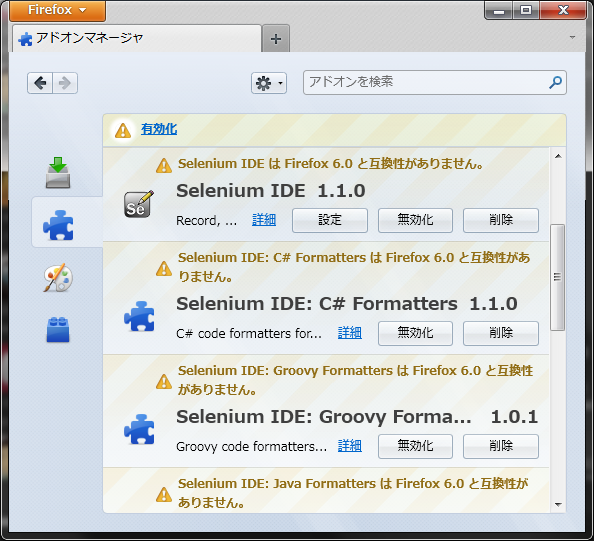Screen dimensions: 594x541
Task: Click the Selenium IDE Se icon
Action: coord(139,204)
